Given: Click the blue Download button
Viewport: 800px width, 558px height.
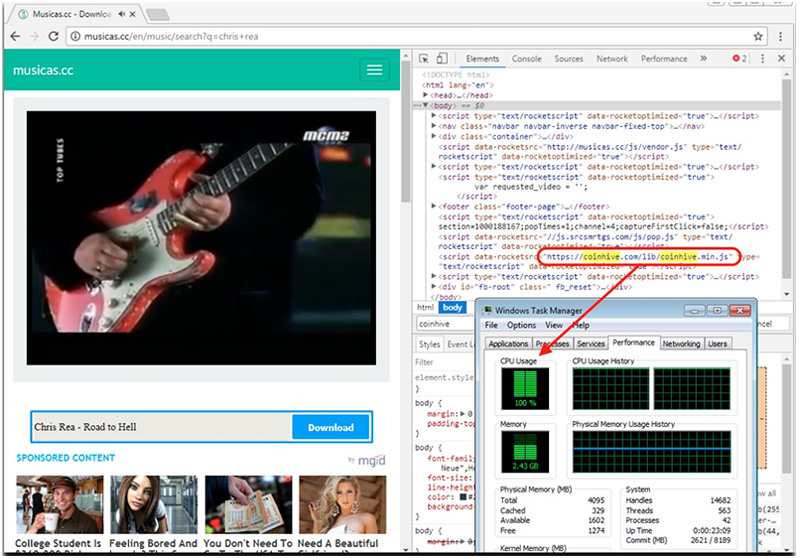Looking at the screenshot, I should [331, 427].
